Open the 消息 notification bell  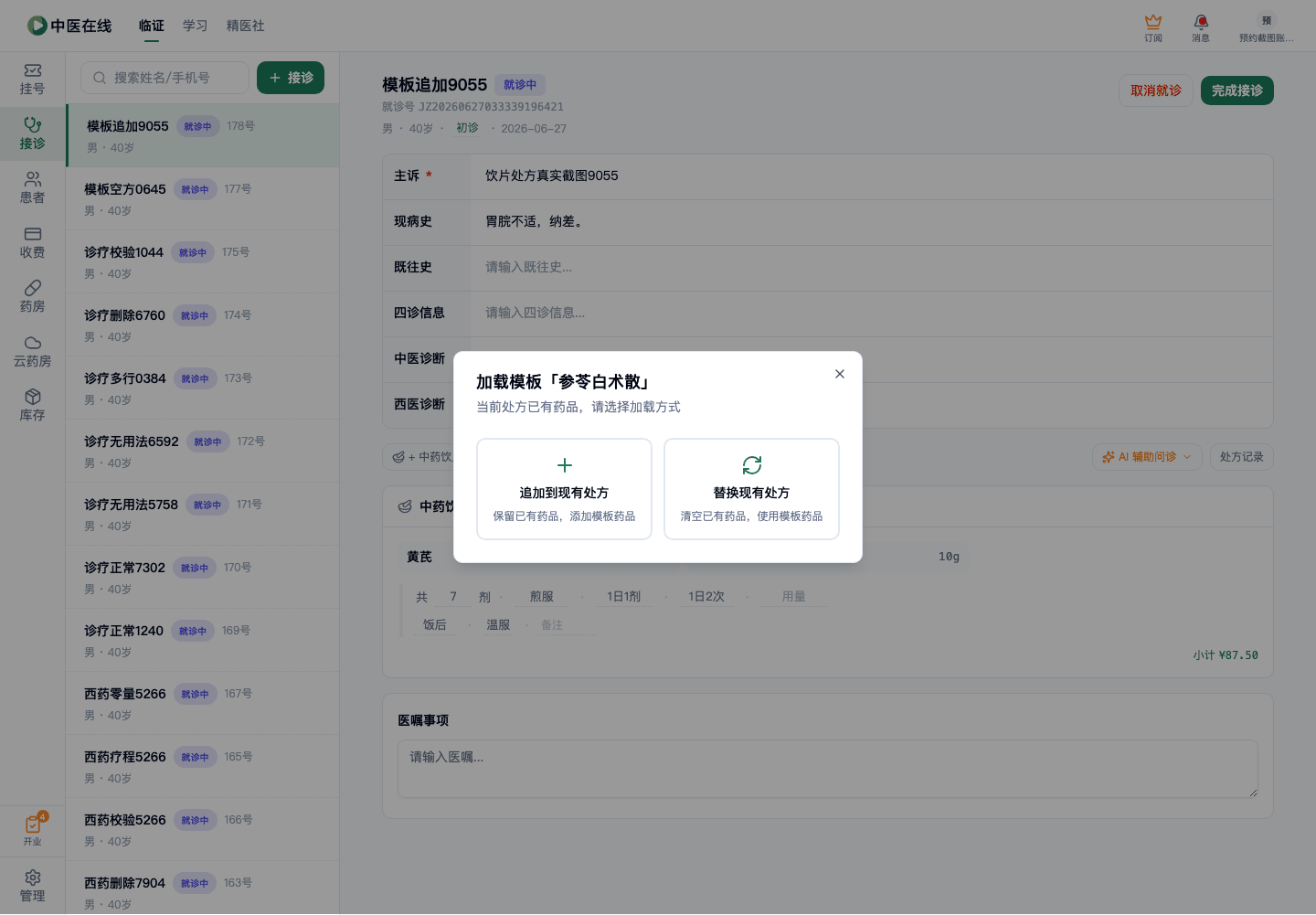pyautogui.click(x=1201, y=21)
